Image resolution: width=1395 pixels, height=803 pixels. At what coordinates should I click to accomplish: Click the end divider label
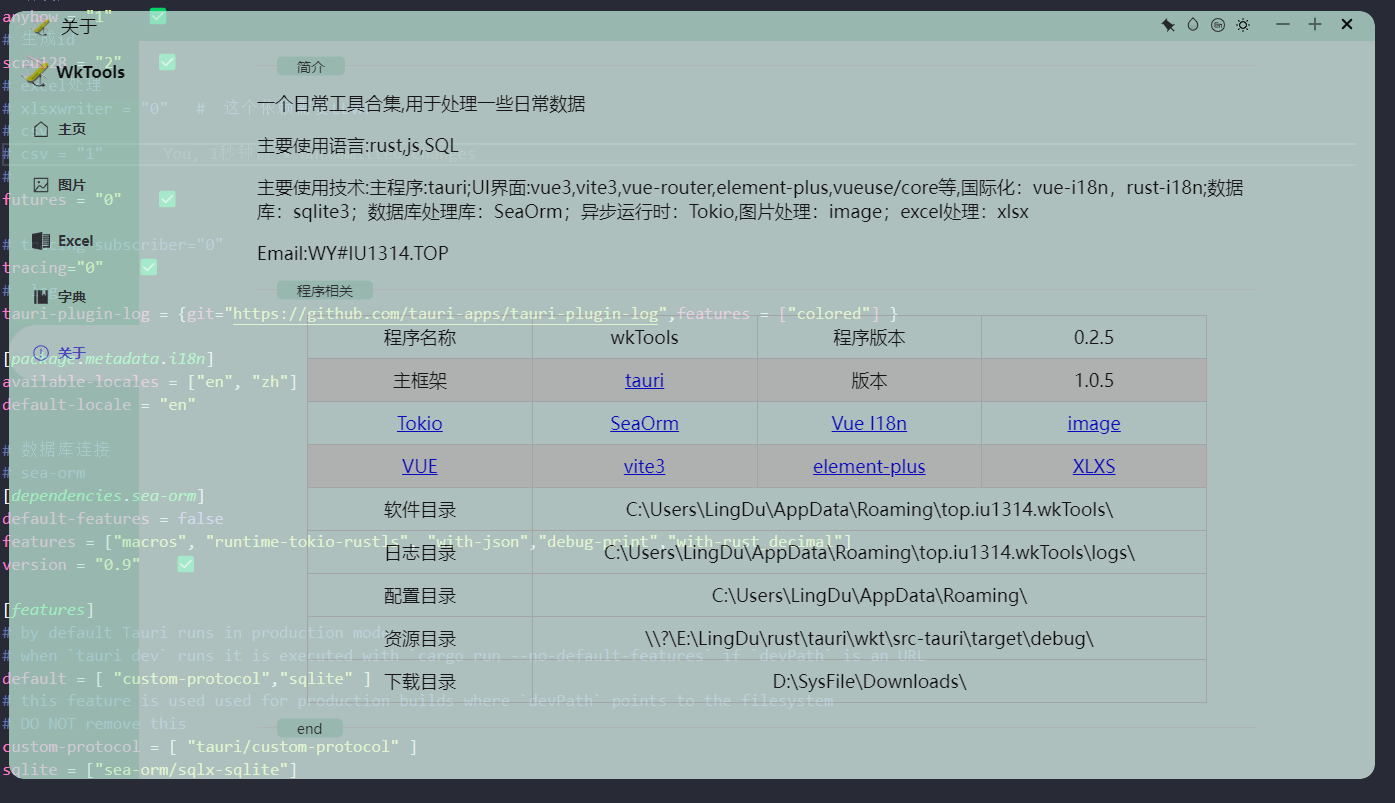pyautogui.click(x=310, y=729)
